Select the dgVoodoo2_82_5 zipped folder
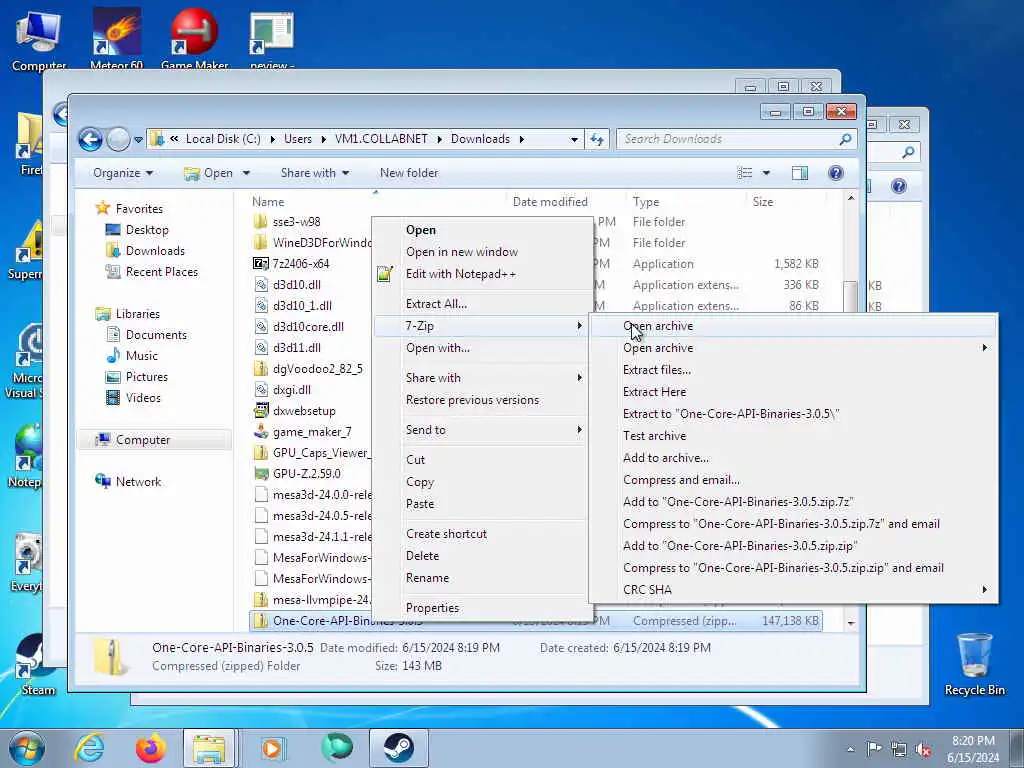1024x768 pixels. point(317,369)
